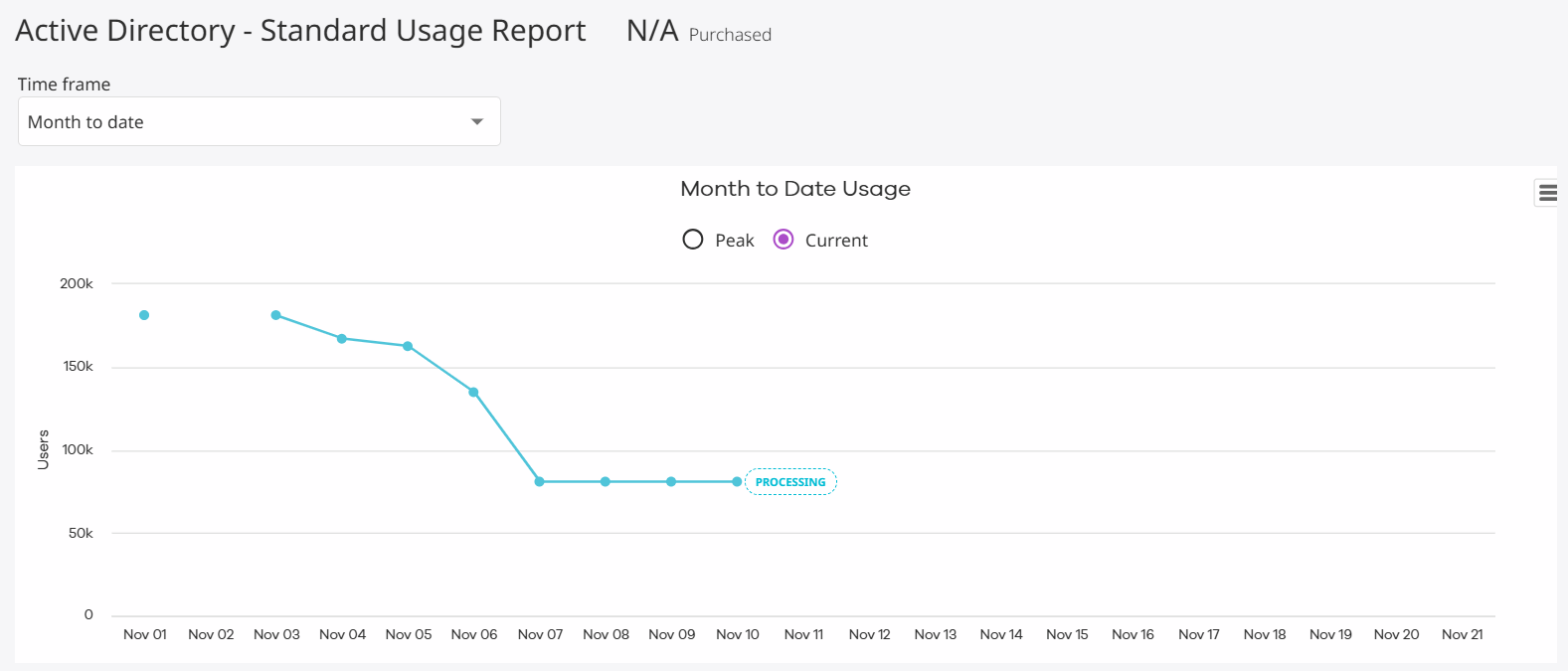Click the Nov 01 data point

click(x=144, y=315)
